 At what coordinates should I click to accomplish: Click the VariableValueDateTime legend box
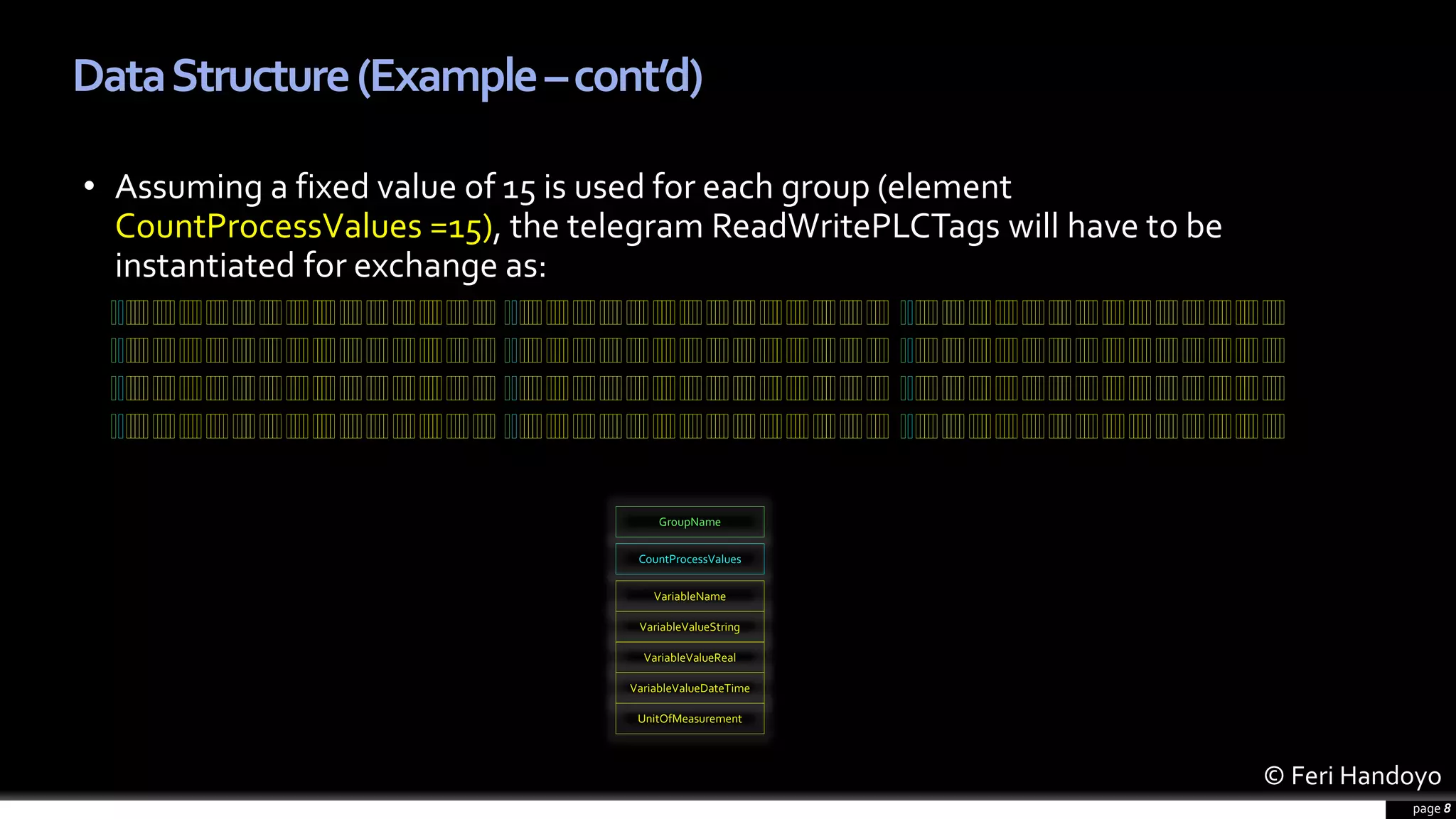click(x=690, y=688)
